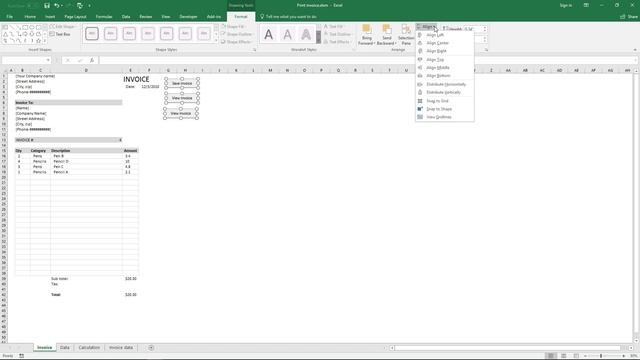The image size is (640, 360).
Task: Switch to the Home ribbon tab
Action: coord(30,17)
